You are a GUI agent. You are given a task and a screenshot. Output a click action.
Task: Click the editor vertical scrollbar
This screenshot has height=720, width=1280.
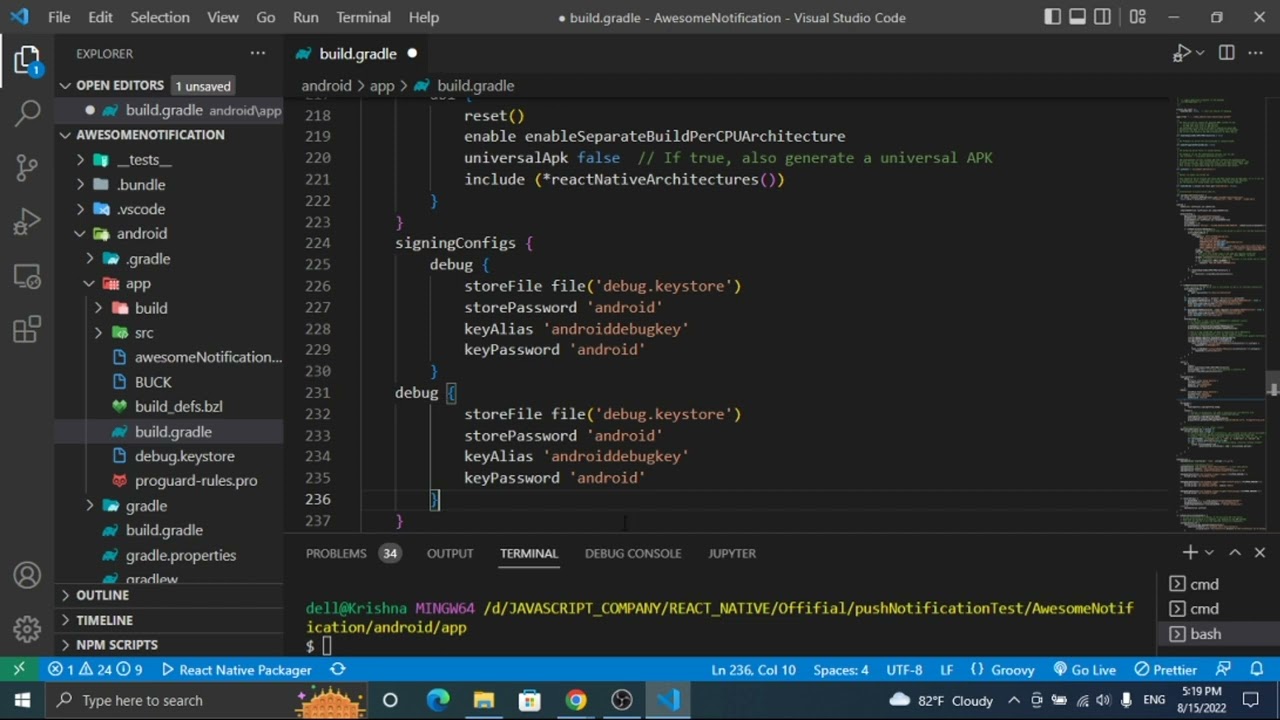[x=1273, y=384]
